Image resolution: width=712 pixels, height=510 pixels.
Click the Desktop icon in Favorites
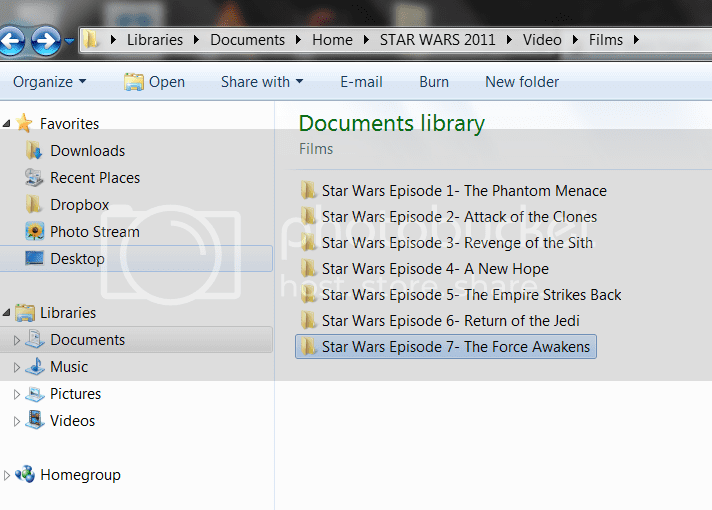tap(35, 259)
